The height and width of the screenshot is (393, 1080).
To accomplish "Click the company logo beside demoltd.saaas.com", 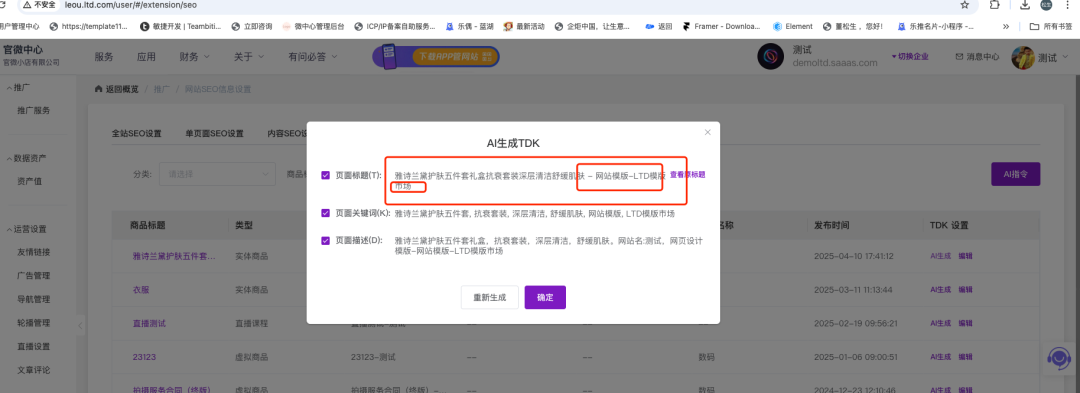I will click(x=771, y=56).
